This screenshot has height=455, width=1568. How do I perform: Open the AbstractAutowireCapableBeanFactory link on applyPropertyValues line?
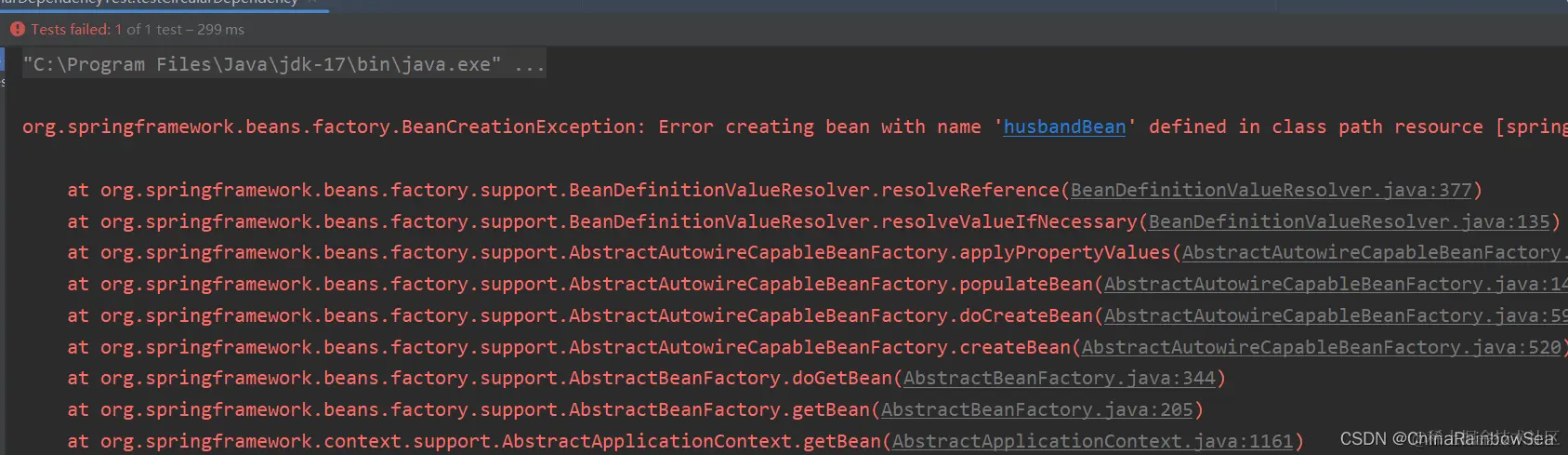coord(1375,252)
